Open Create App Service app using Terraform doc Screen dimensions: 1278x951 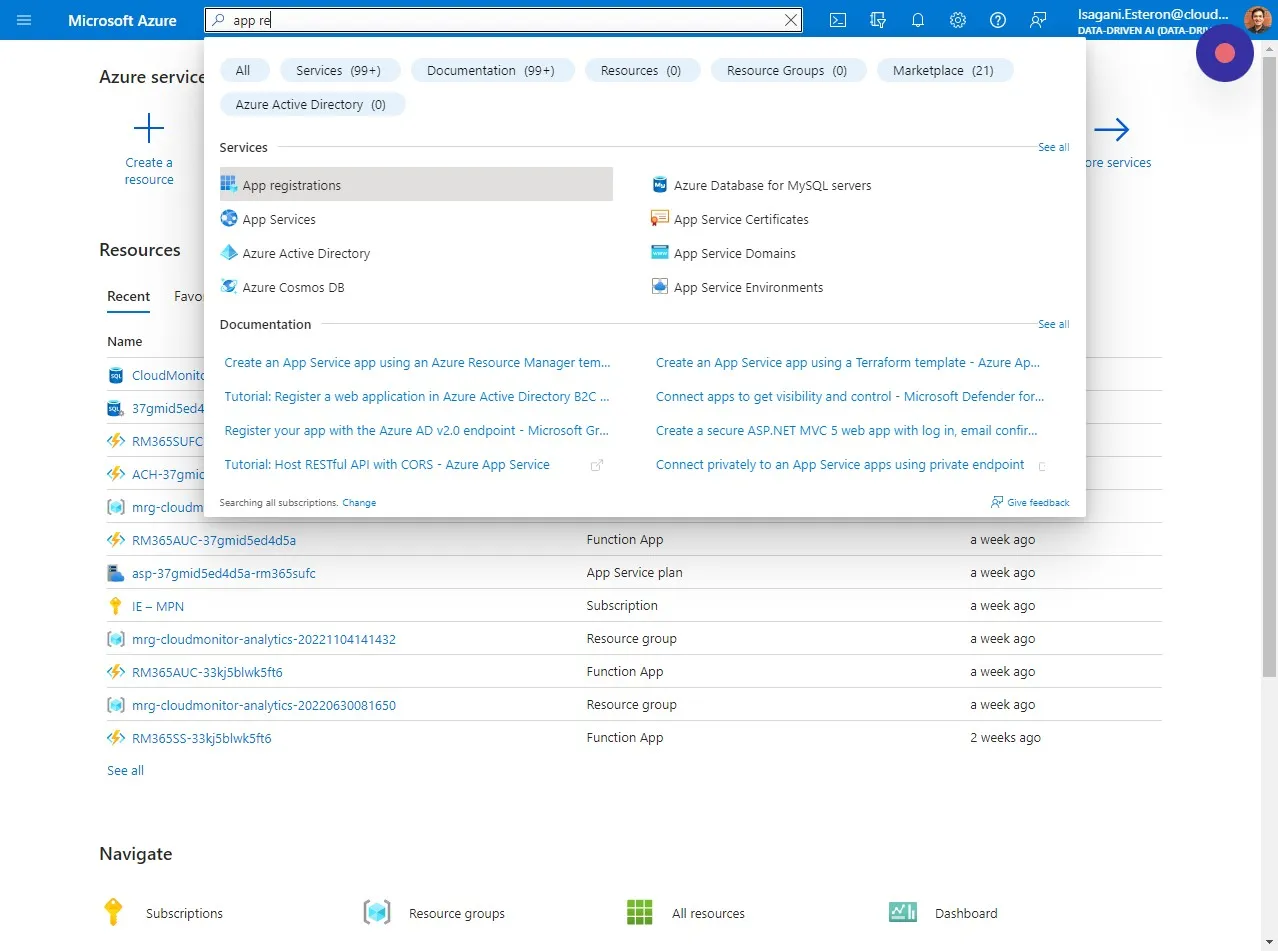coord(848,363)
